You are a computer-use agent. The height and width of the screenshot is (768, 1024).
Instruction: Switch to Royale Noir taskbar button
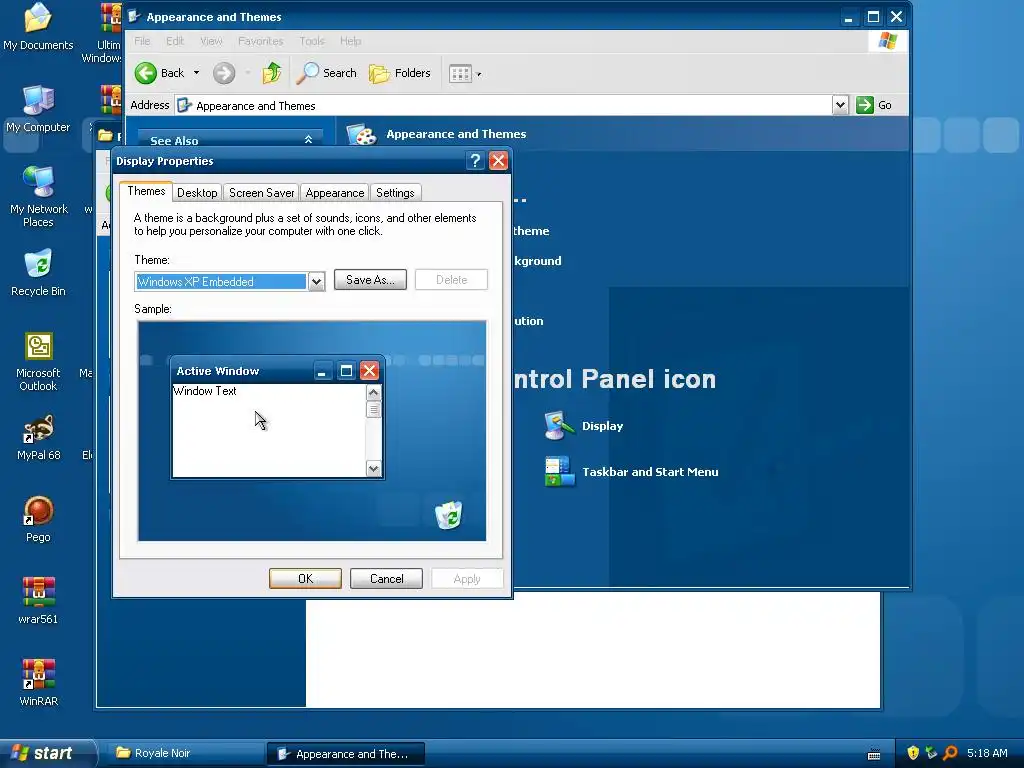(x=184, y=754)
